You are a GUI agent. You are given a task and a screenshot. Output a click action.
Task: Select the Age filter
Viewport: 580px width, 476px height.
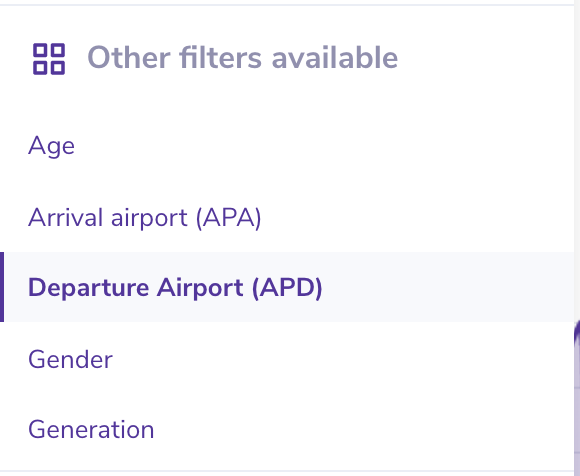[287, 146]
